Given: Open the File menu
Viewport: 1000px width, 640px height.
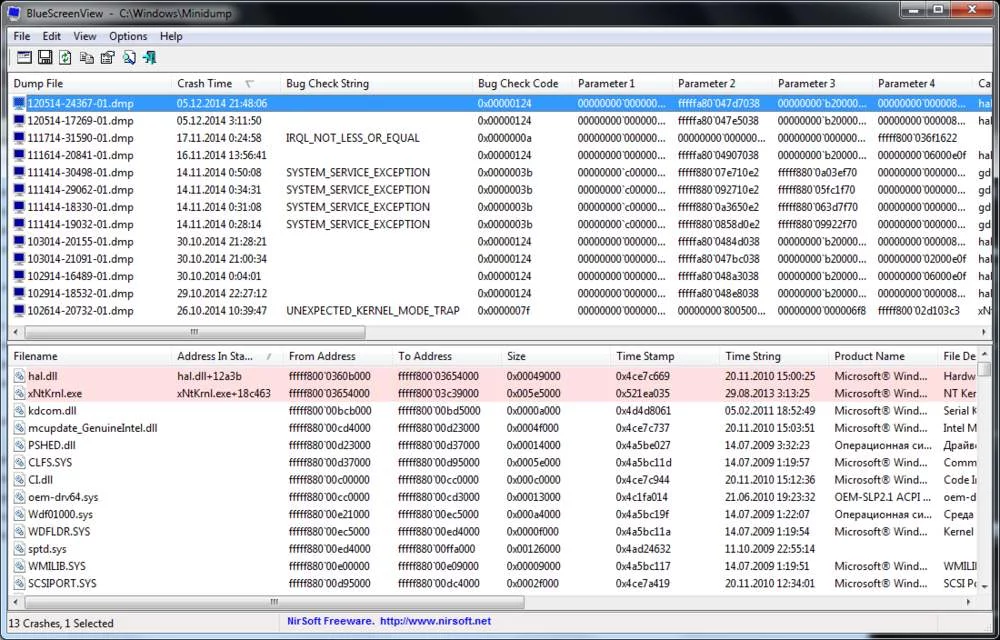Looking at the screenshot, I should pyautogui.click(x=22, y=36).
